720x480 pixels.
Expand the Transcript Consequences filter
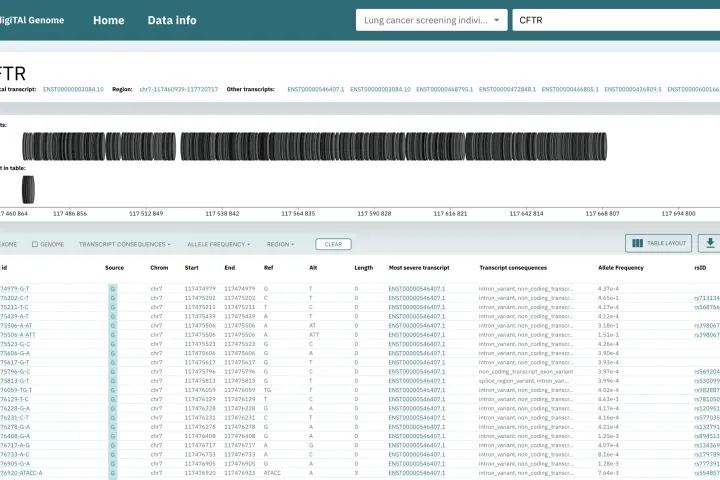124,244
